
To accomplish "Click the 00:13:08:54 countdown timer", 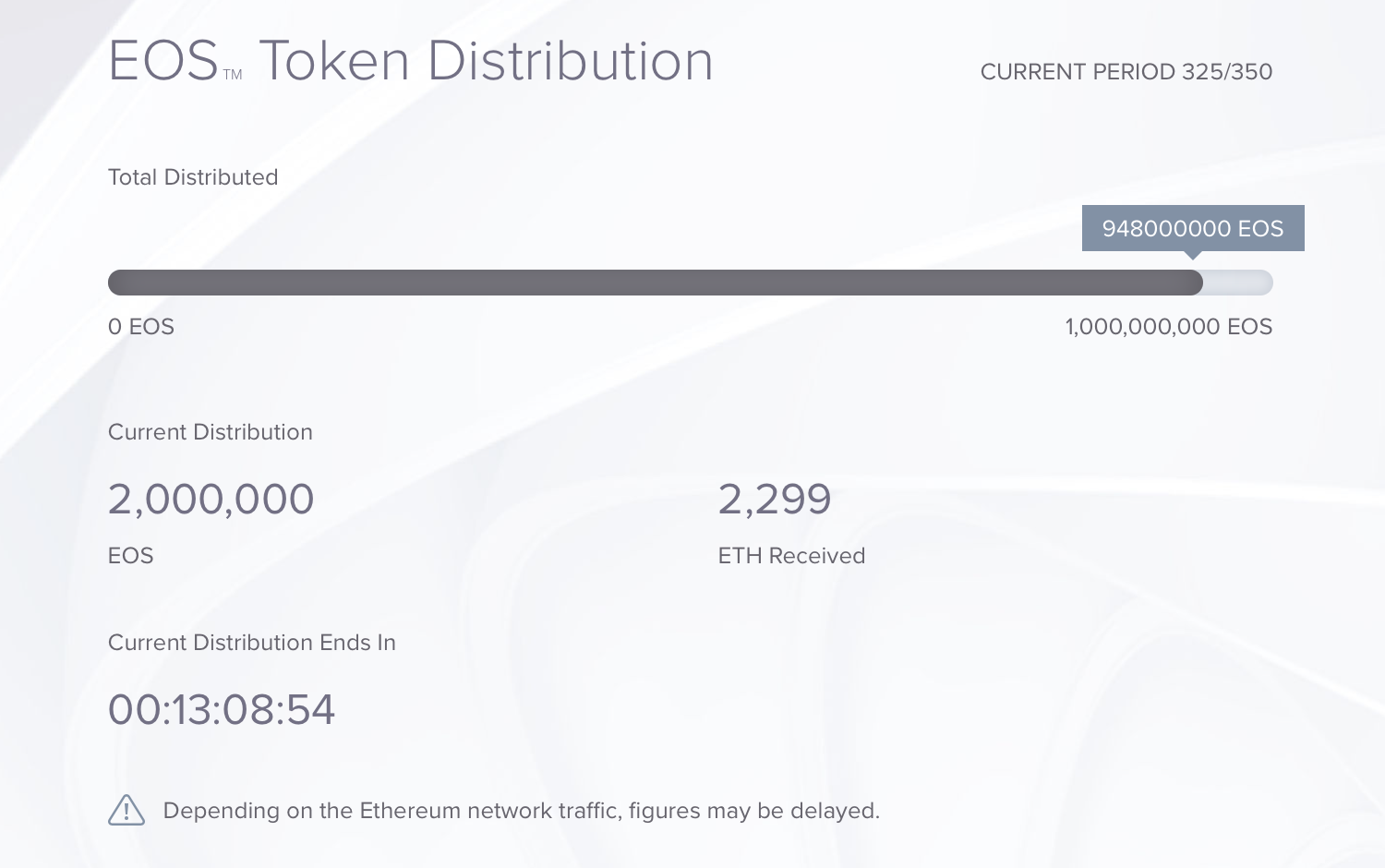I will (x=222, y=710).
